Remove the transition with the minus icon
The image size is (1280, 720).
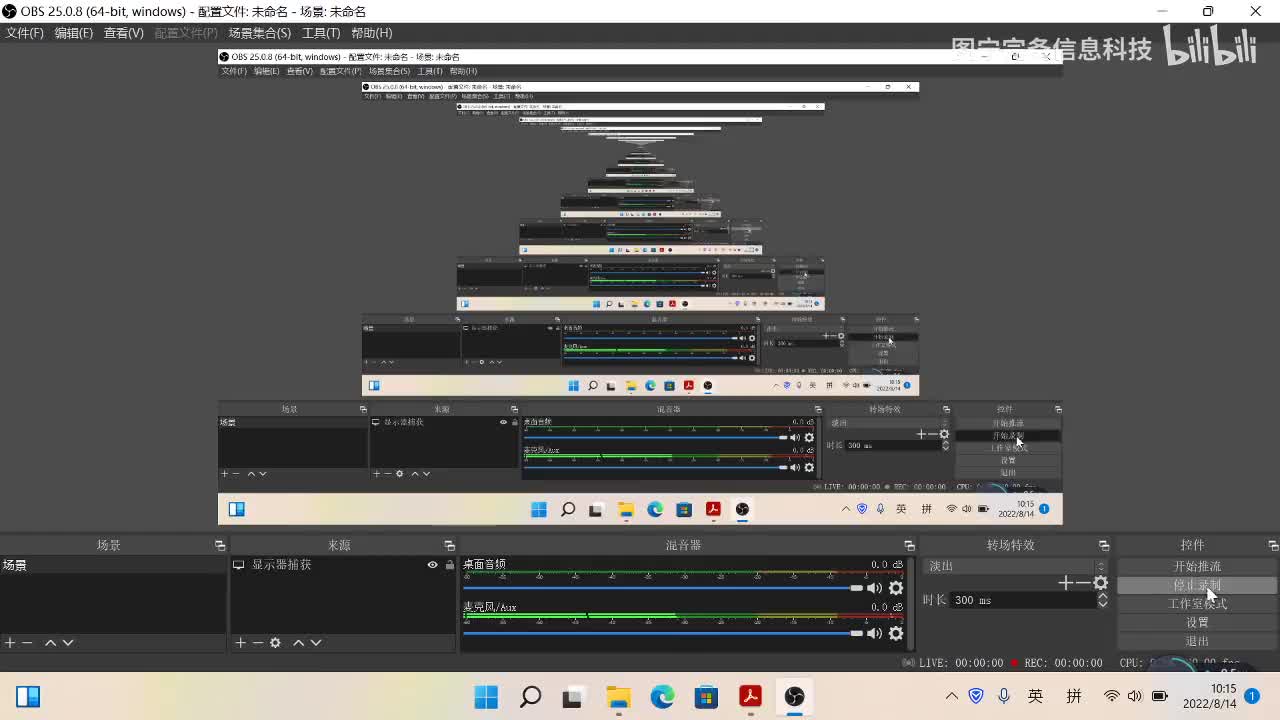pyautogui.click(x=1083, y=583)
